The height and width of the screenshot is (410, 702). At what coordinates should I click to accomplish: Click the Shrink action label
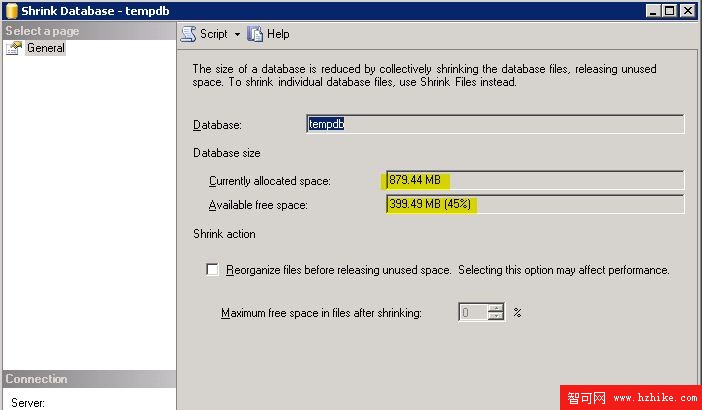pos(224,234)
